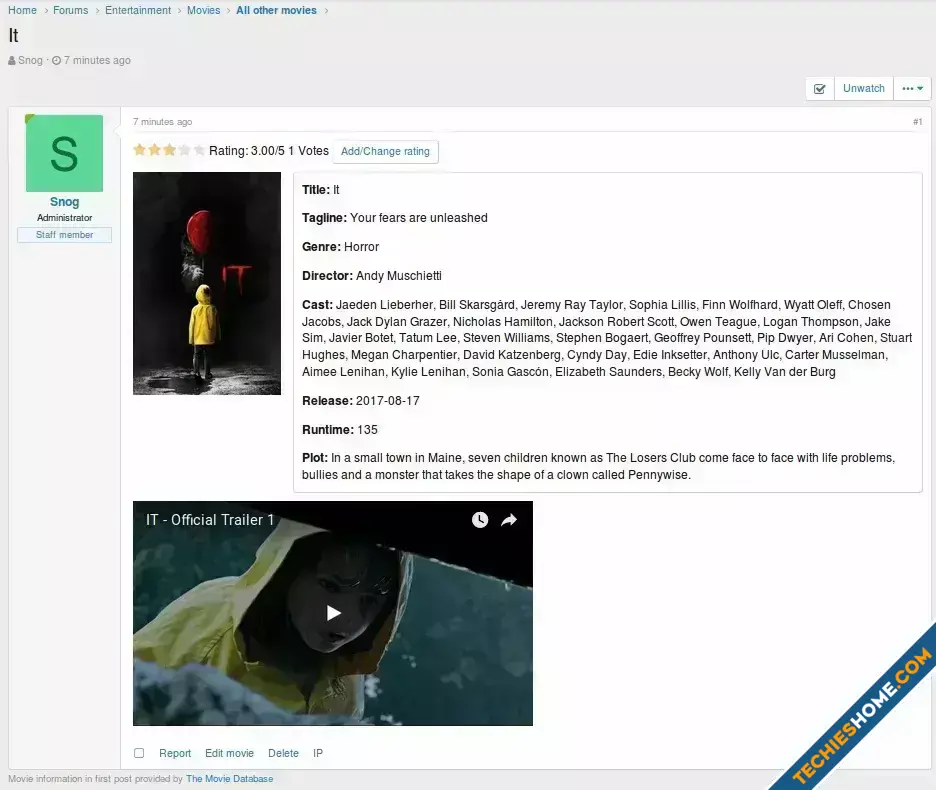Play the IT Official Trailer video

pos(333,613)
